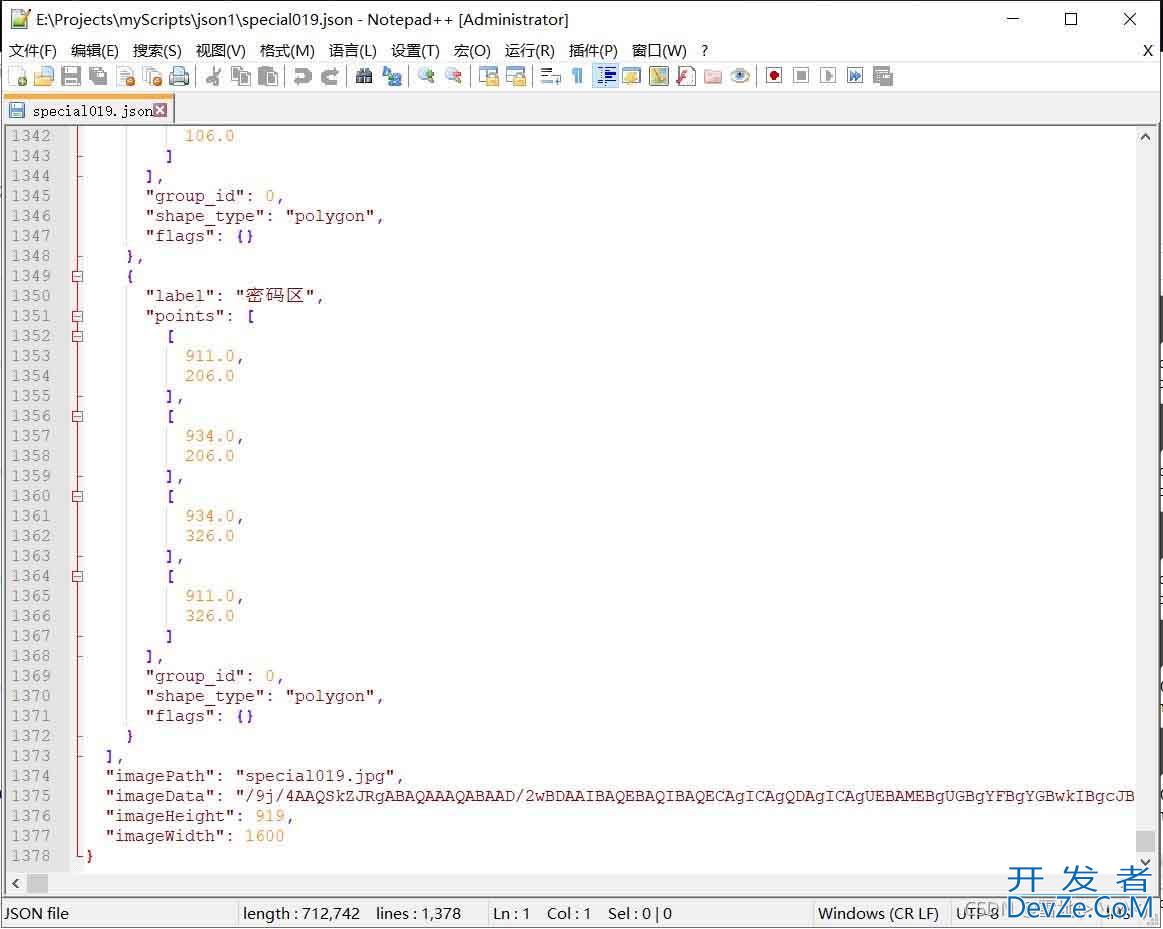This screenshot has height=929, width=1163.
Task: Save the current recorded macro icon
Action: [883, 76]
